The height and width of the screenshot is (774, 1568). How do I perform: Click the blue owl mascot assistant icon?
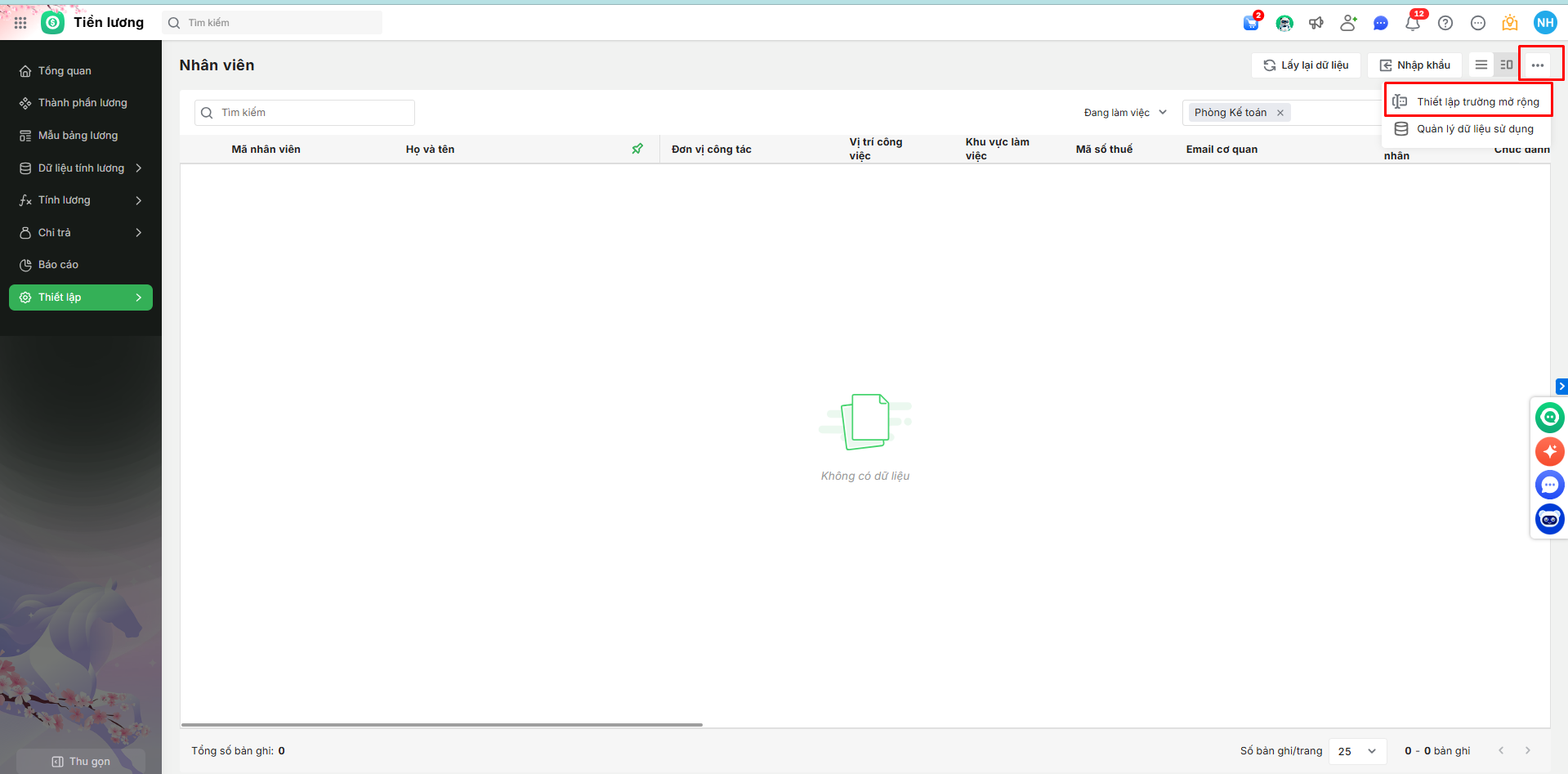1550,519
